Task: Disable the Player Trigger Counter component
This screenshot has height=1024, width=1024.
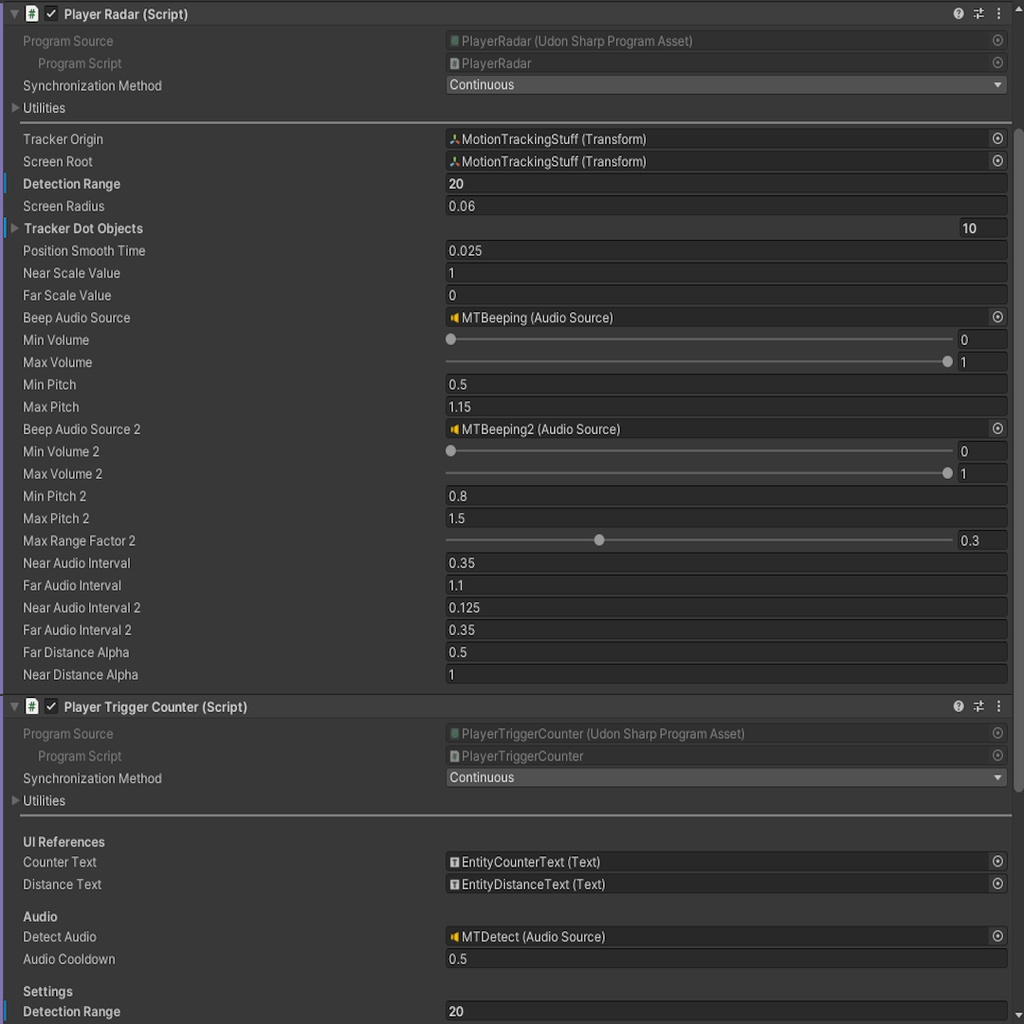Action: [51, 706]
